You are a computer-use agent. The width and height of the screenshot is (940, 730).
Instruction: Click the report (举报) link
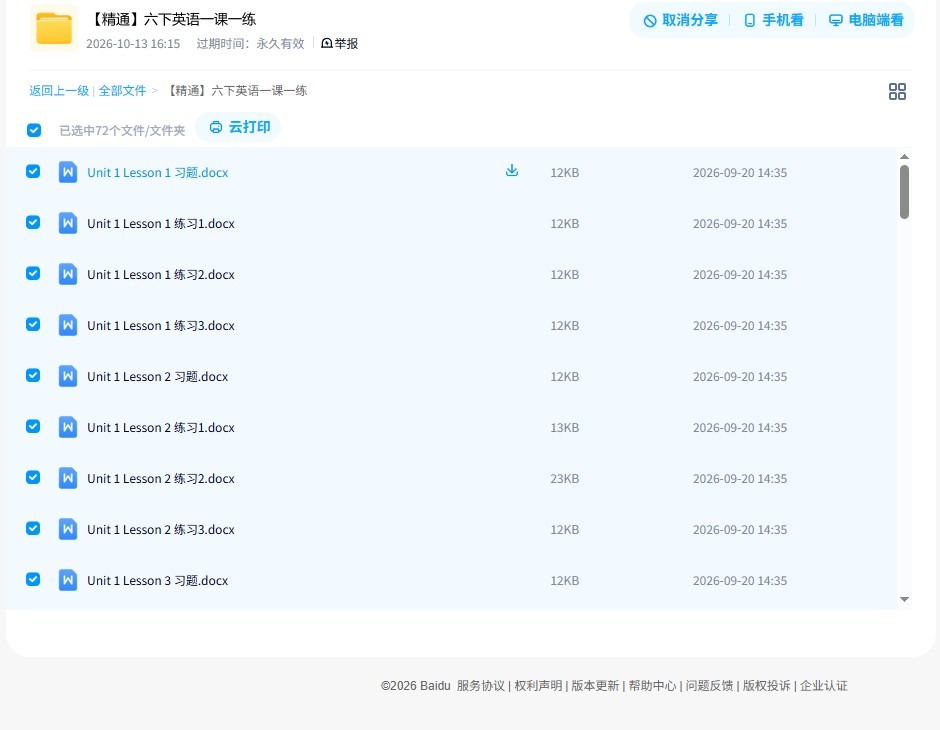[x=340, y=43]
